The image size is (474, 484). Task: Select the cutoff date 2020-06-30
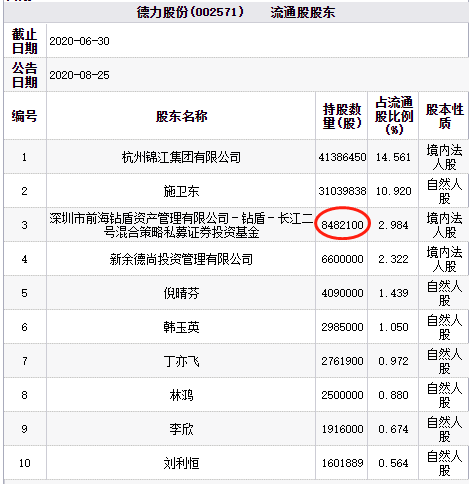(x=79, y=41)
